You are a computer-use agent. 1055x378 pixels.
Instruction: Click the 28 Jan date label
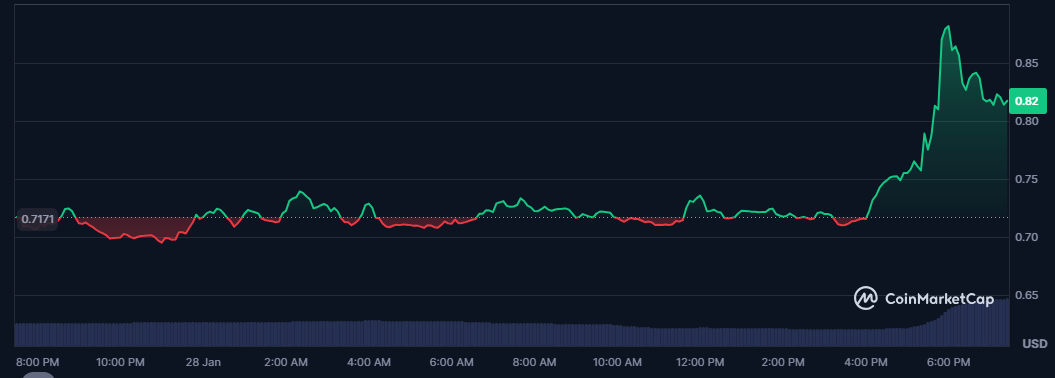[203, 363]
